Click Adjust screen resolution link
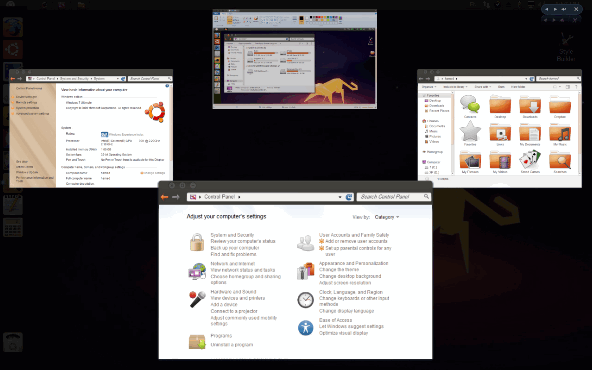 (345, 283)
